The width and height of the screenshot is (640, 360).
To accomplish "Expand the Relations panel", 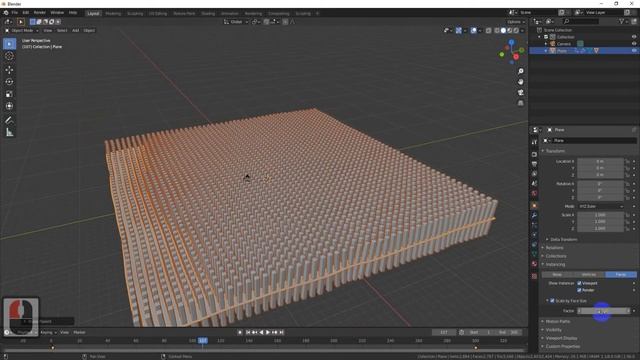I will 554,248.
